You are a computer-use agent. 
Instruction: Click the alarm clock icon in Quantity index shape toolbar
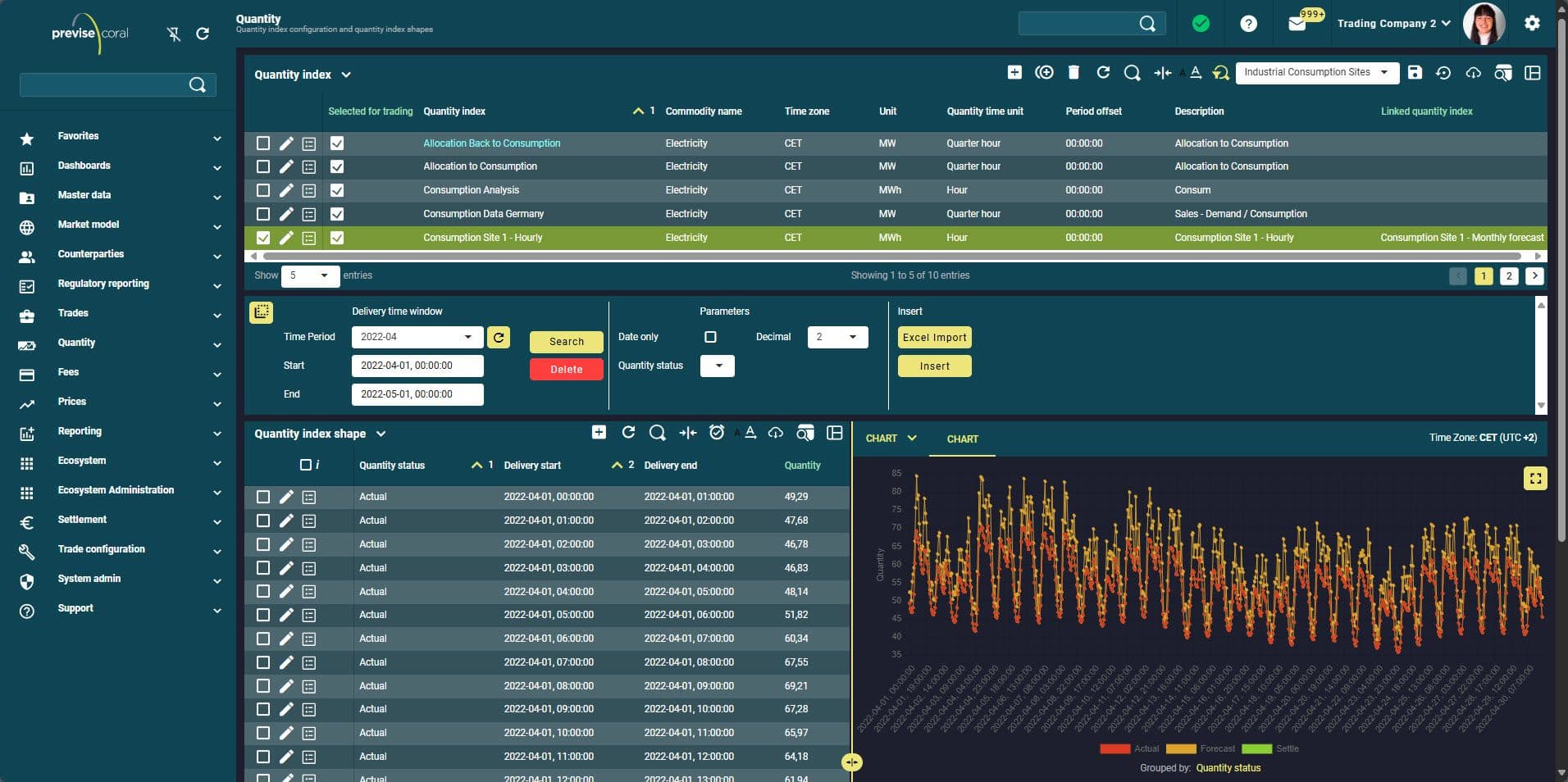[717, 433]
